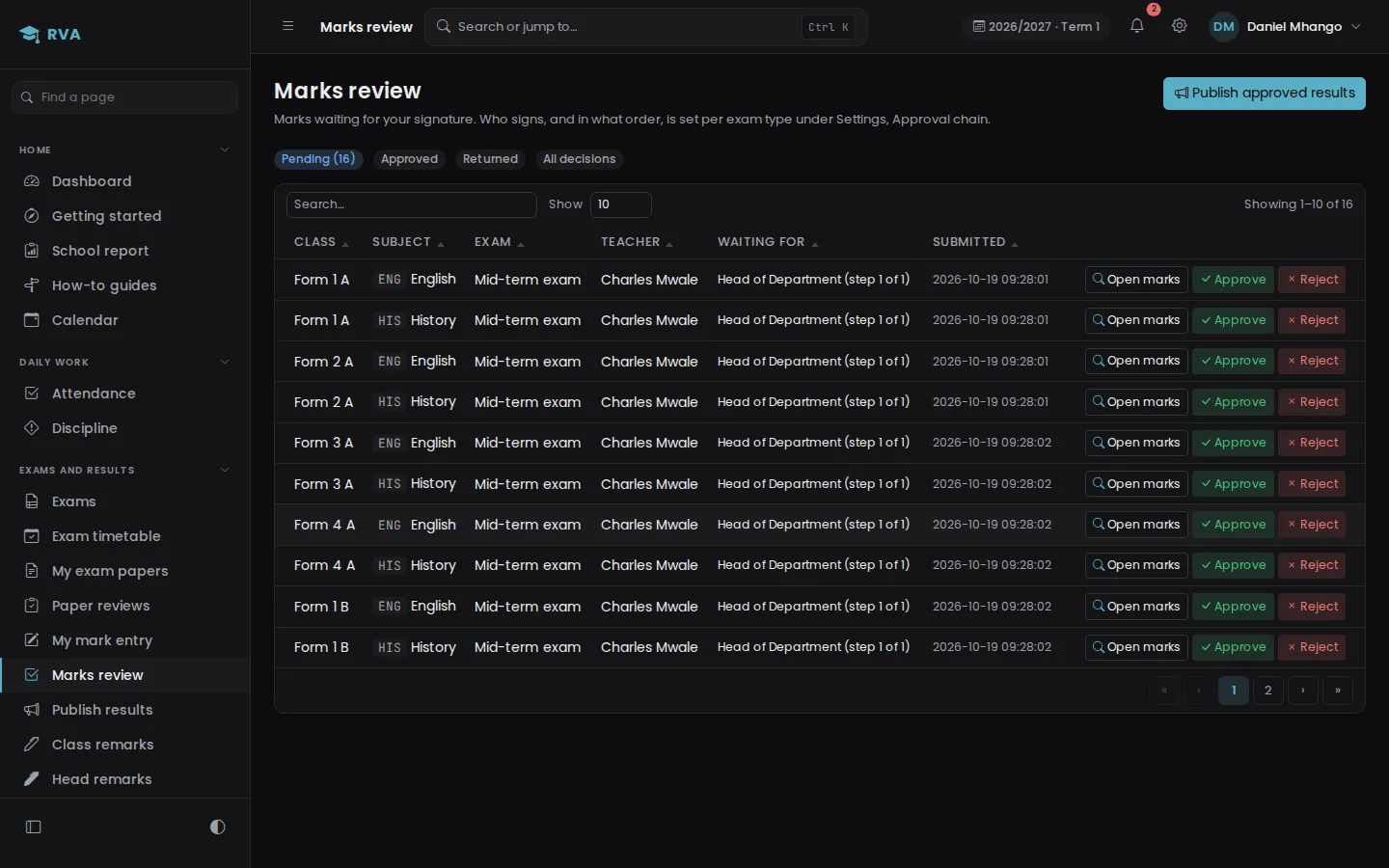Click the DM user avatar

(1224, 26)
